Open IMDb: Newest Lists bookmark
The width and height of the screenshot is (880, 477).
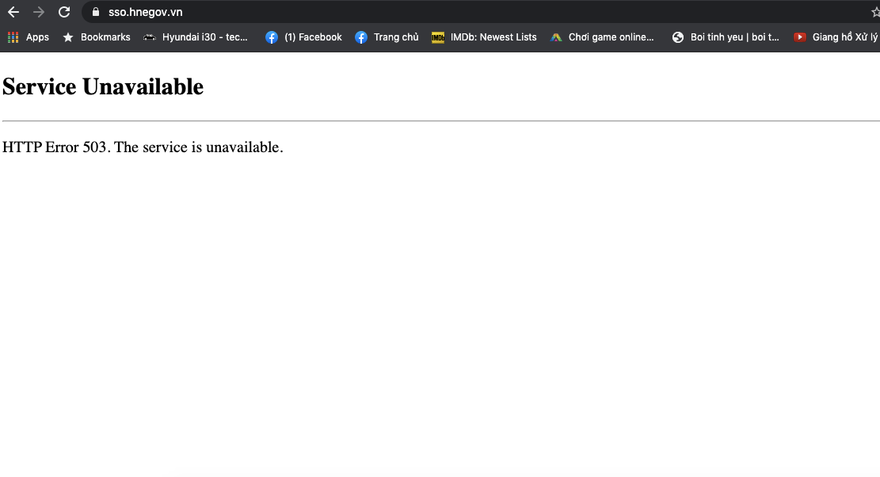tap(484, 37)
